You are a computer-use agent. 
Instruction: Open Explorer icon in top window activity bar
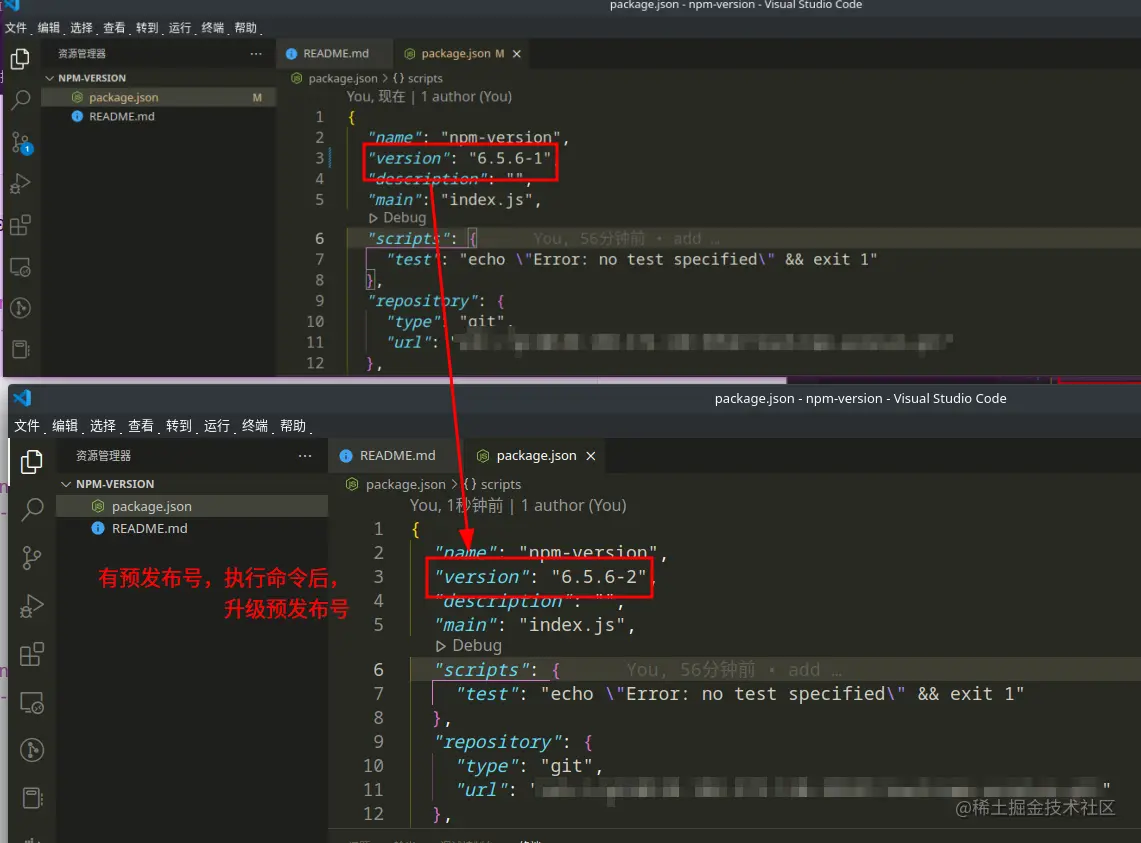(20, 59)
